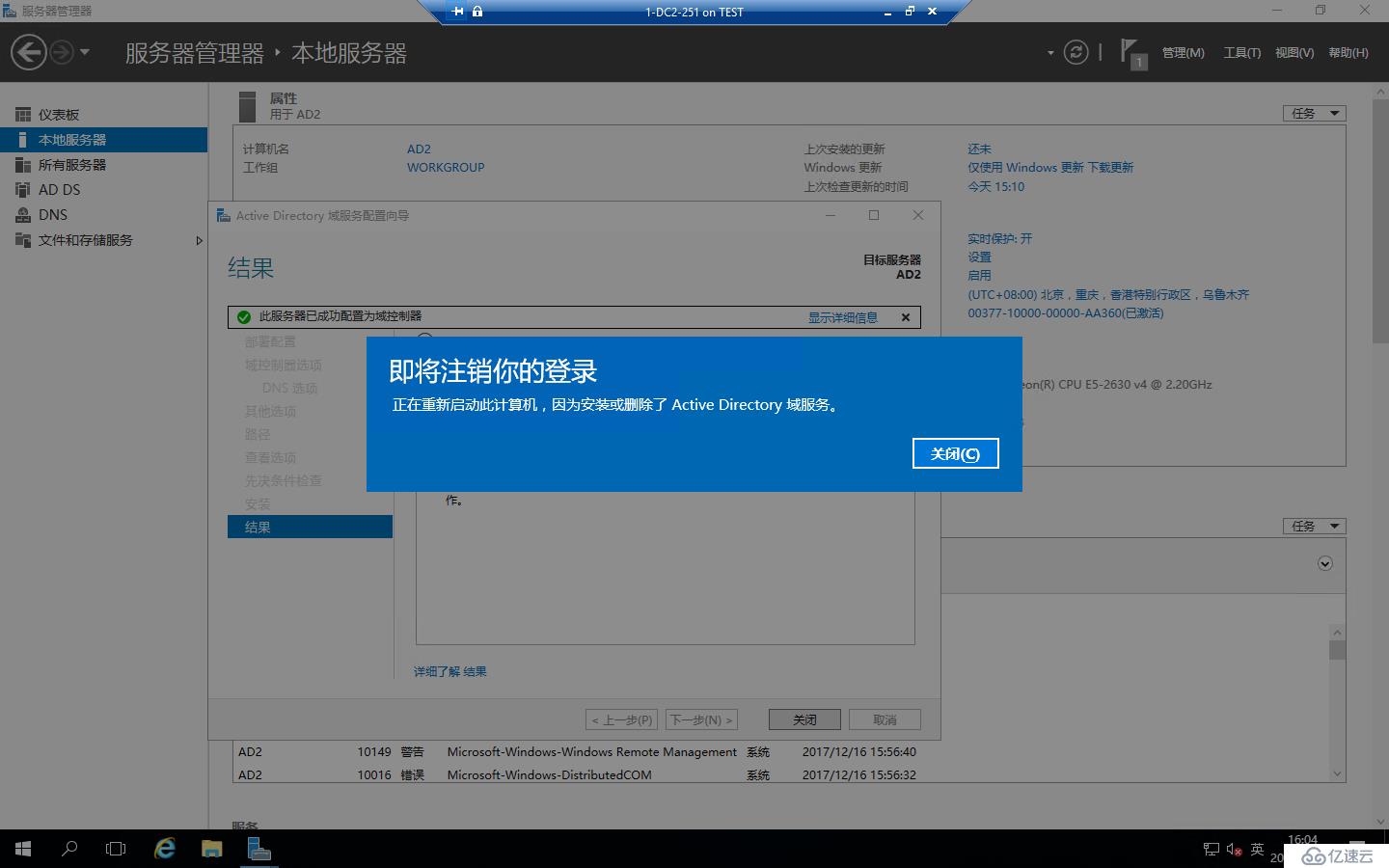1389x868 pixels.
Task: Click the DNS sidebar icon
Action: (x=23, y=215)
